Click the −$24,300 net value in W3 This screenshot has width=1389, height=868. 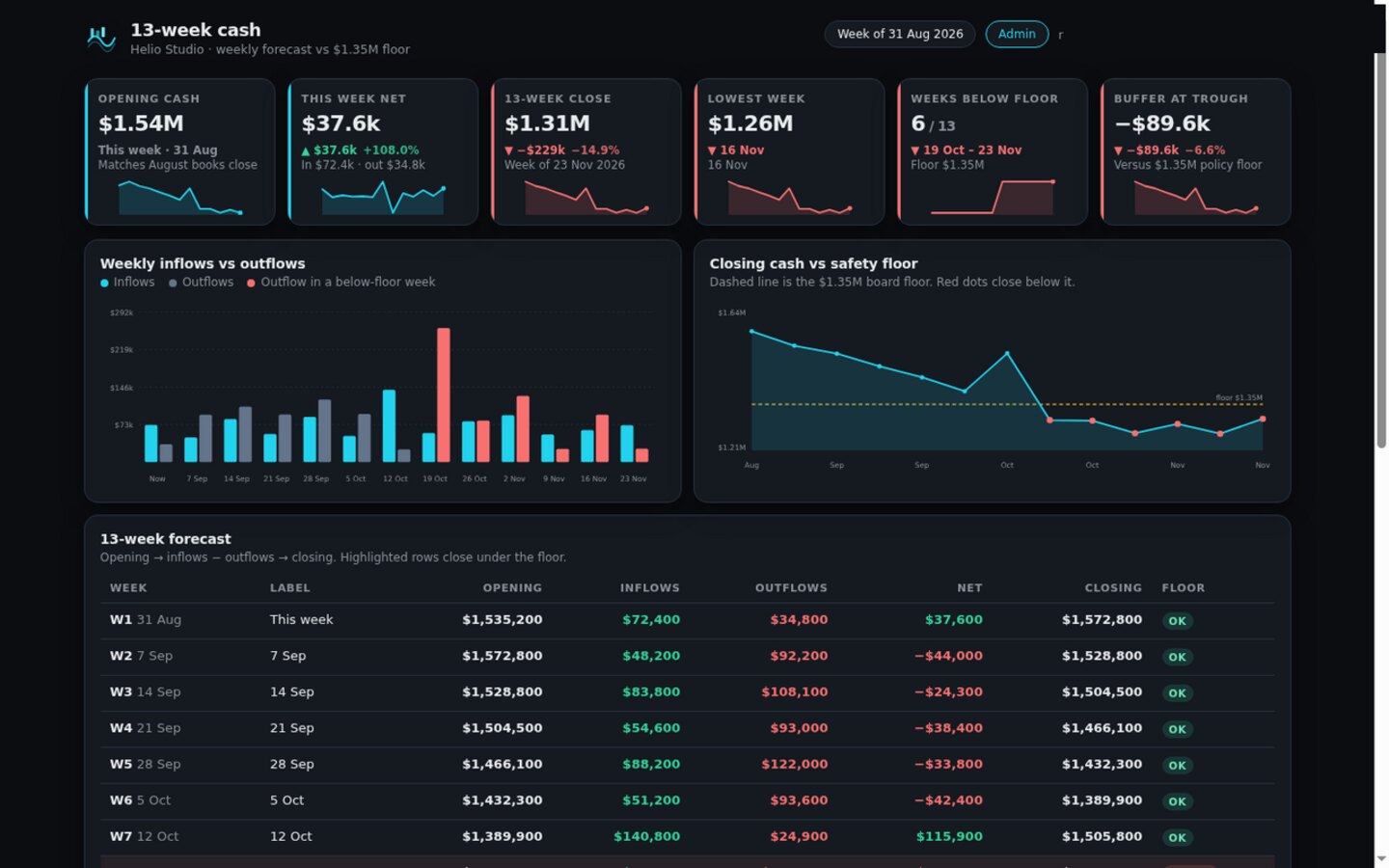click(x=948, y=692)
